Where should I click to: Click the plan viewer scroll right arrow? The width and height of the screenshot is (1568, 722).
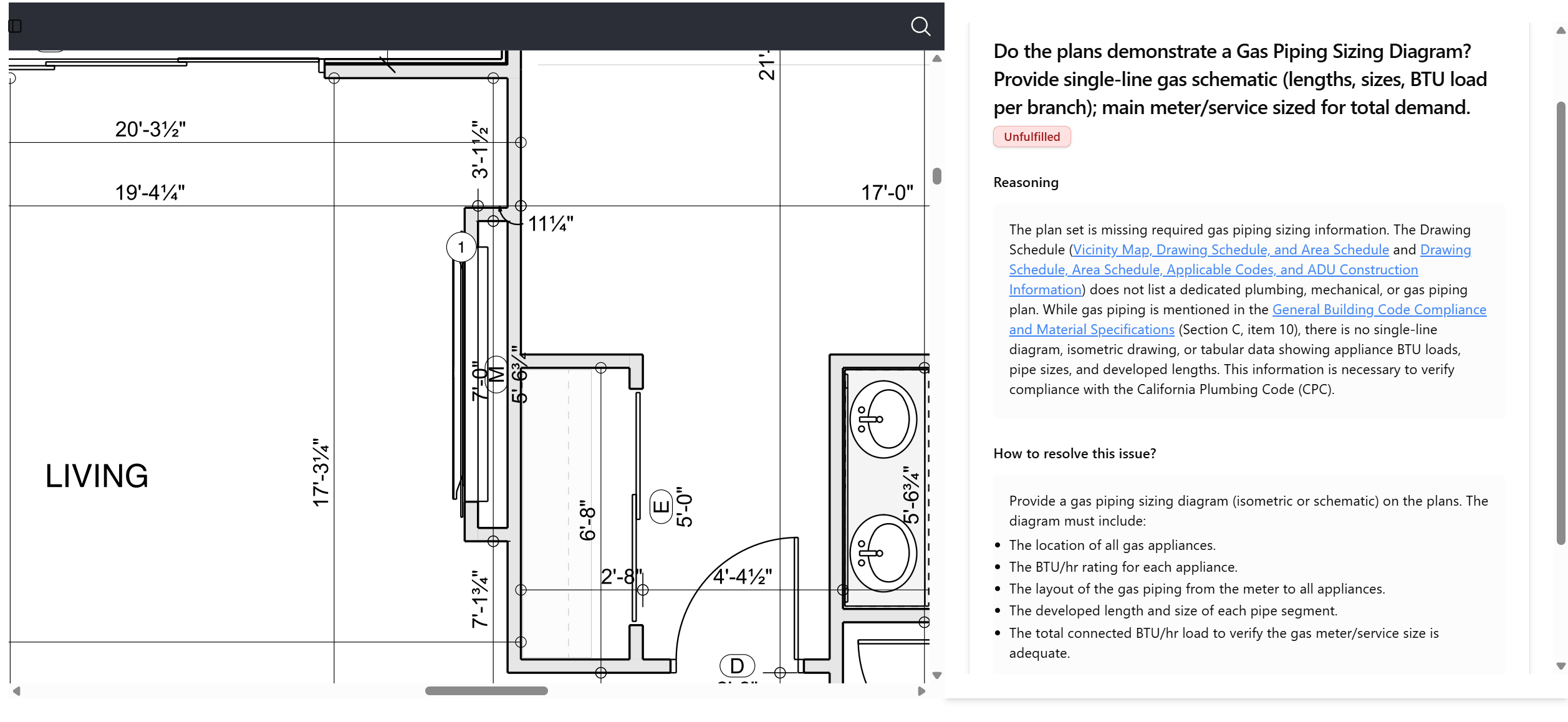pos(921,691)
